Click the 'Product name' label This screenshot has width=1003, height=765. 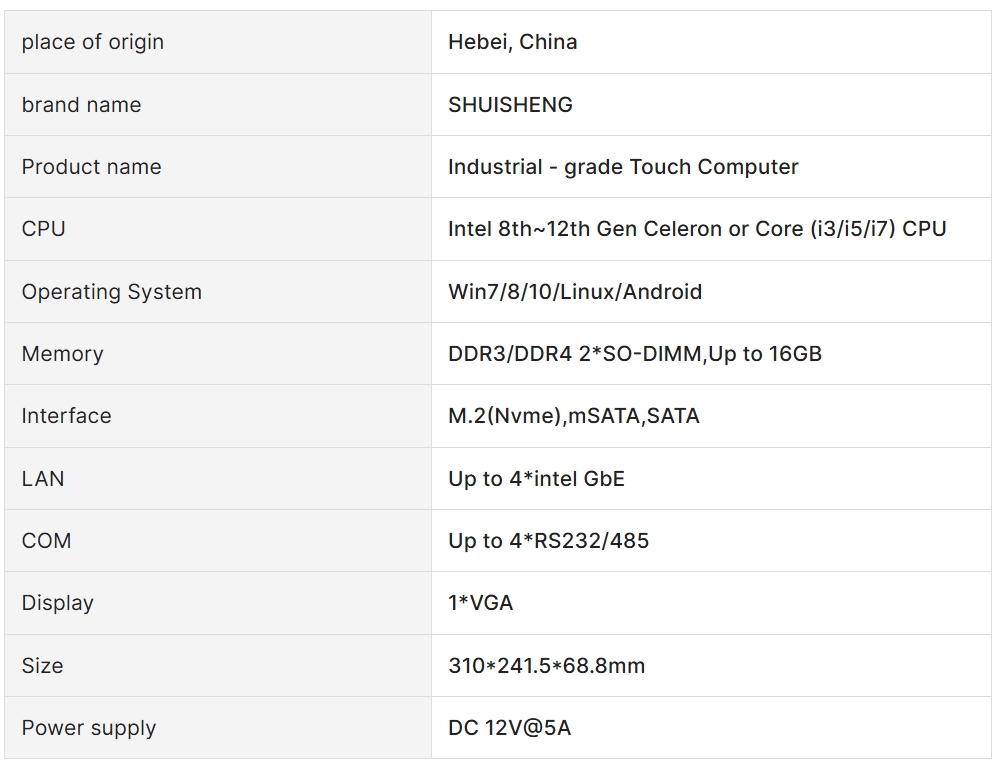91,167
